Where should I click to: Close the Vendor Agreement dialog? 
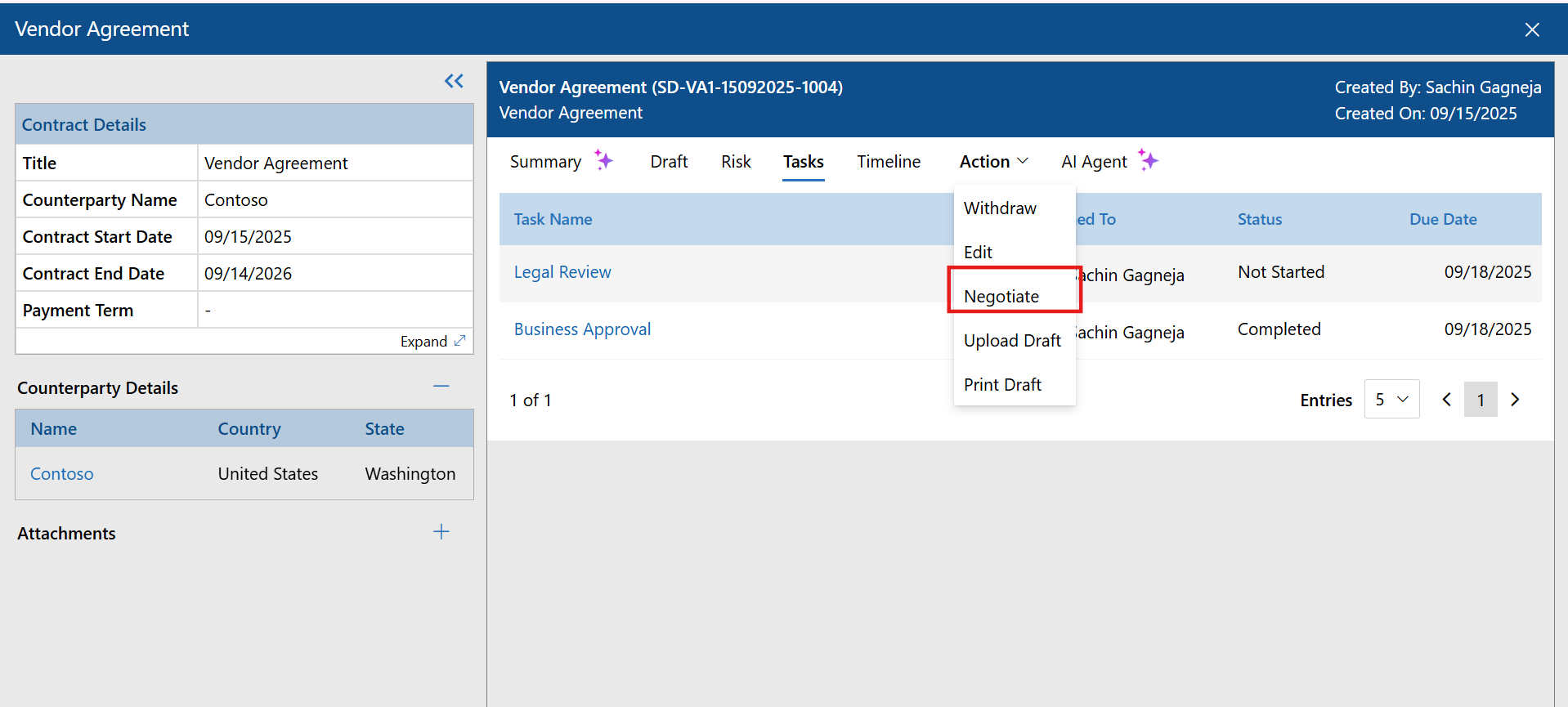pos(1532,29)
